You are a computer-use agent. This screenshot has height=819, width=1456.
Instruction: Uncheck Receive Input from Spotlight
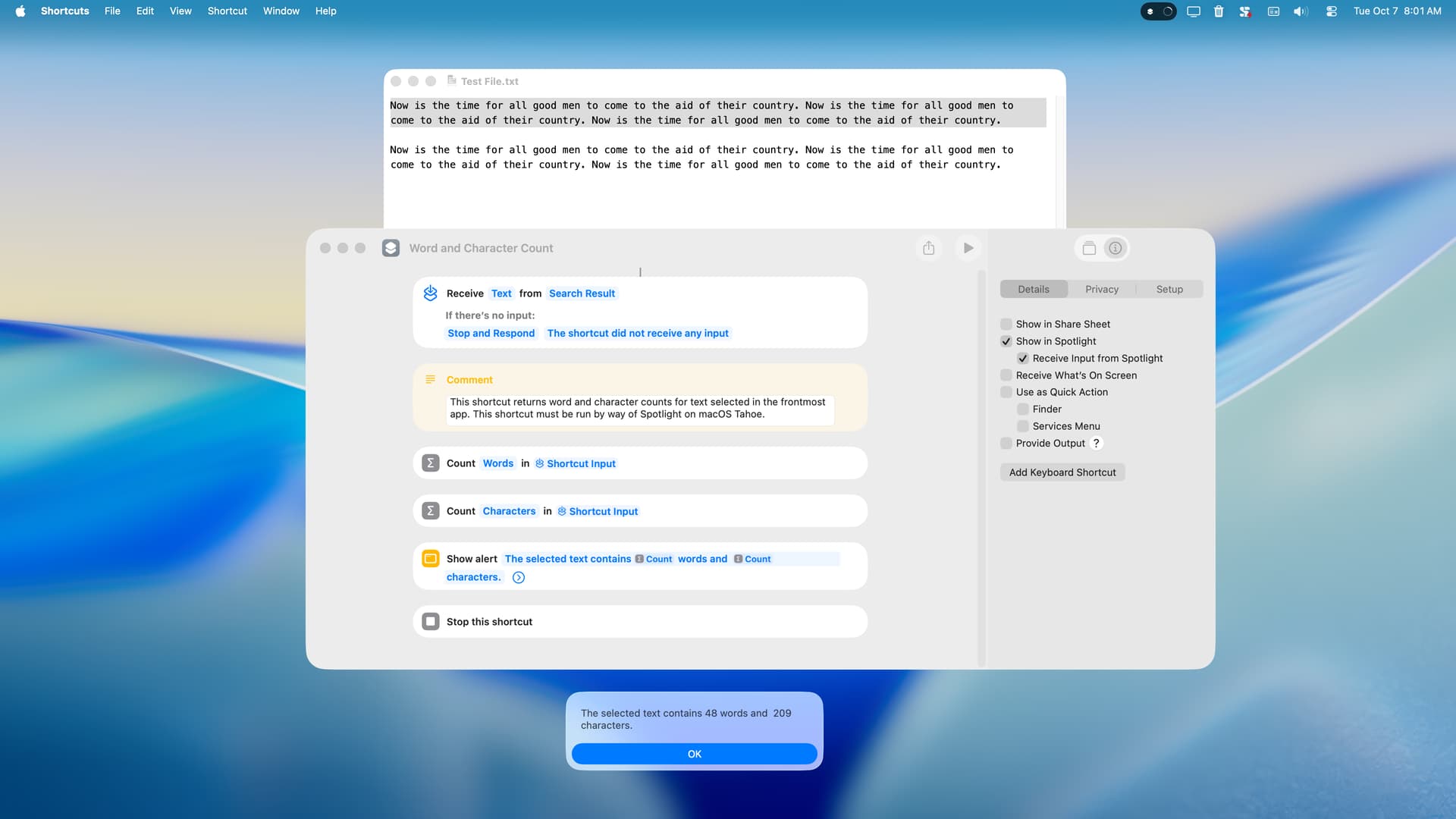pyautogui.click(x=1023, y=359)
